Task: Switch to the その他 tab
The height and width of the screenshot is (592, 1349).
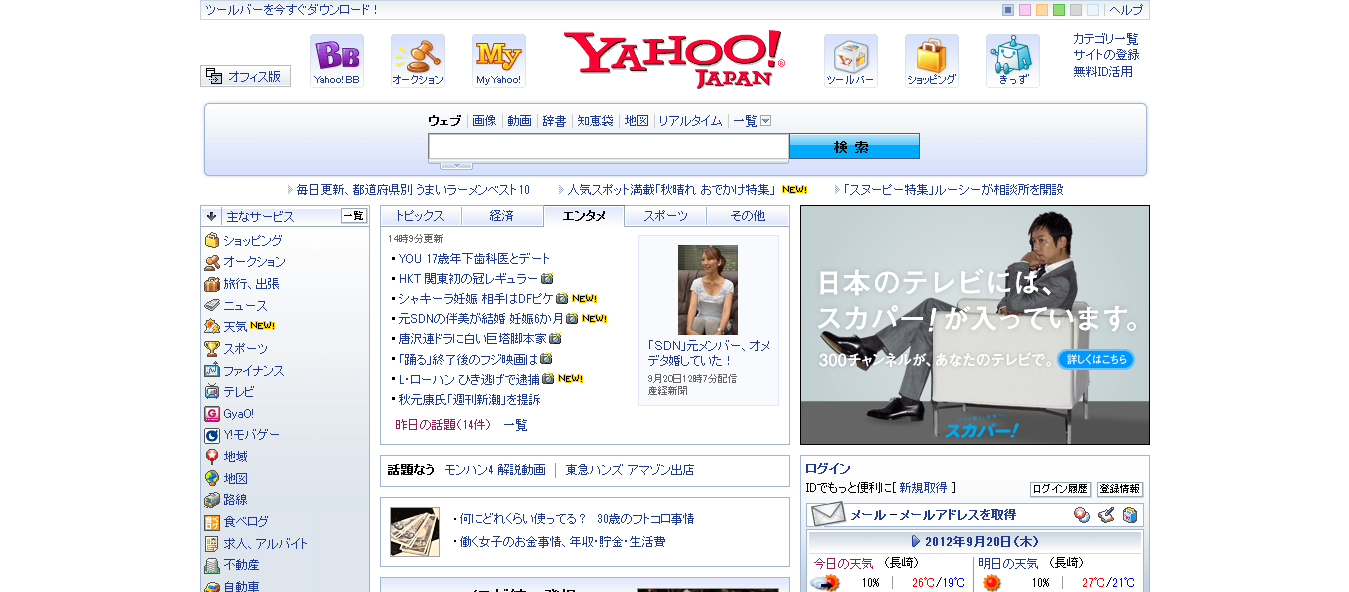Action: 748,216
